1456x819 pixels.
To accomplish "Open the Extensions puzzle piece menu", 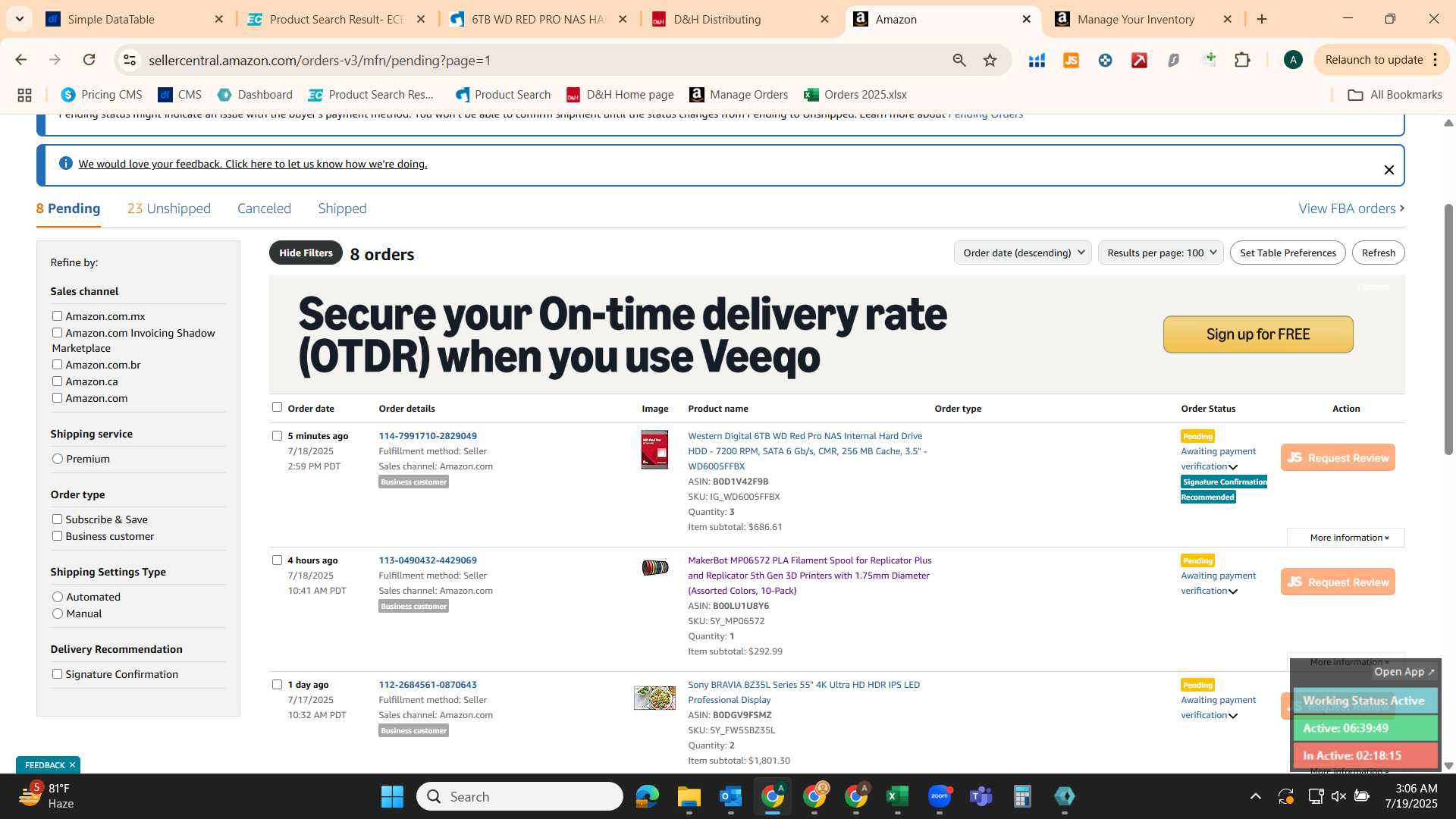I will pyautogui.click(x=1242, y=60).
